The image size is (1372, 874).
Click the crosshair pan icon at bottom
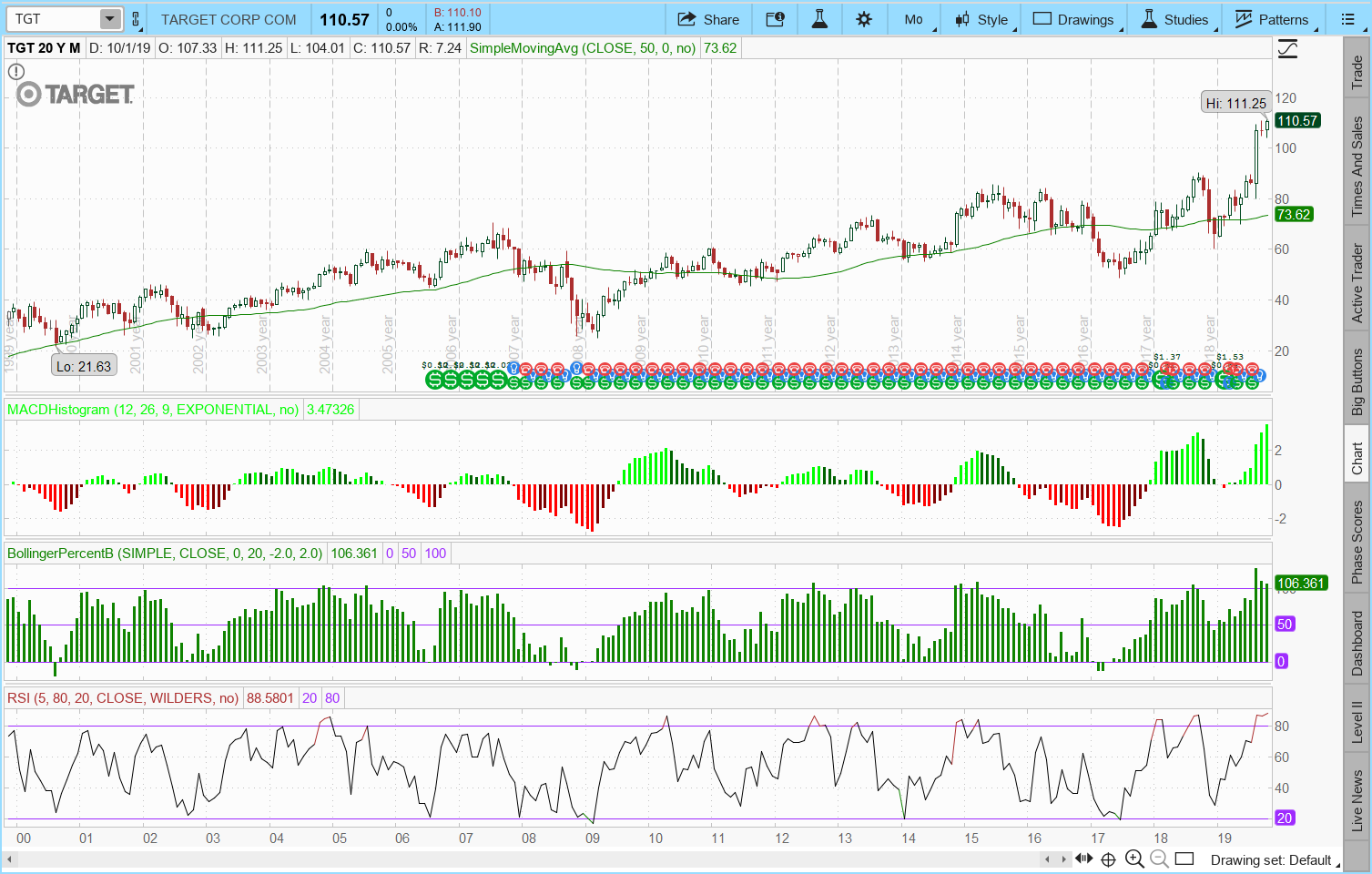[1108, 859]
